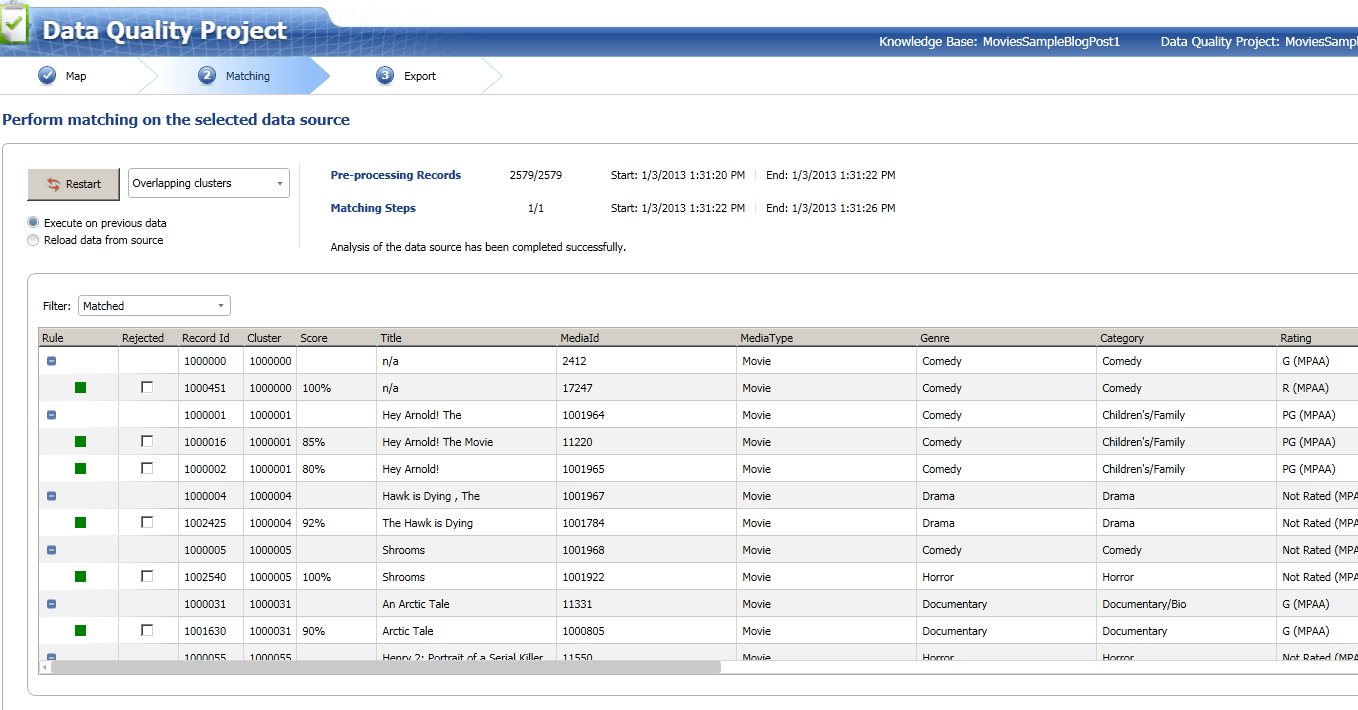This screenshot has height=710, width=1358.
Task: Click the green match icon for Shrooms at 100%
Action: (x=81, y=576)
